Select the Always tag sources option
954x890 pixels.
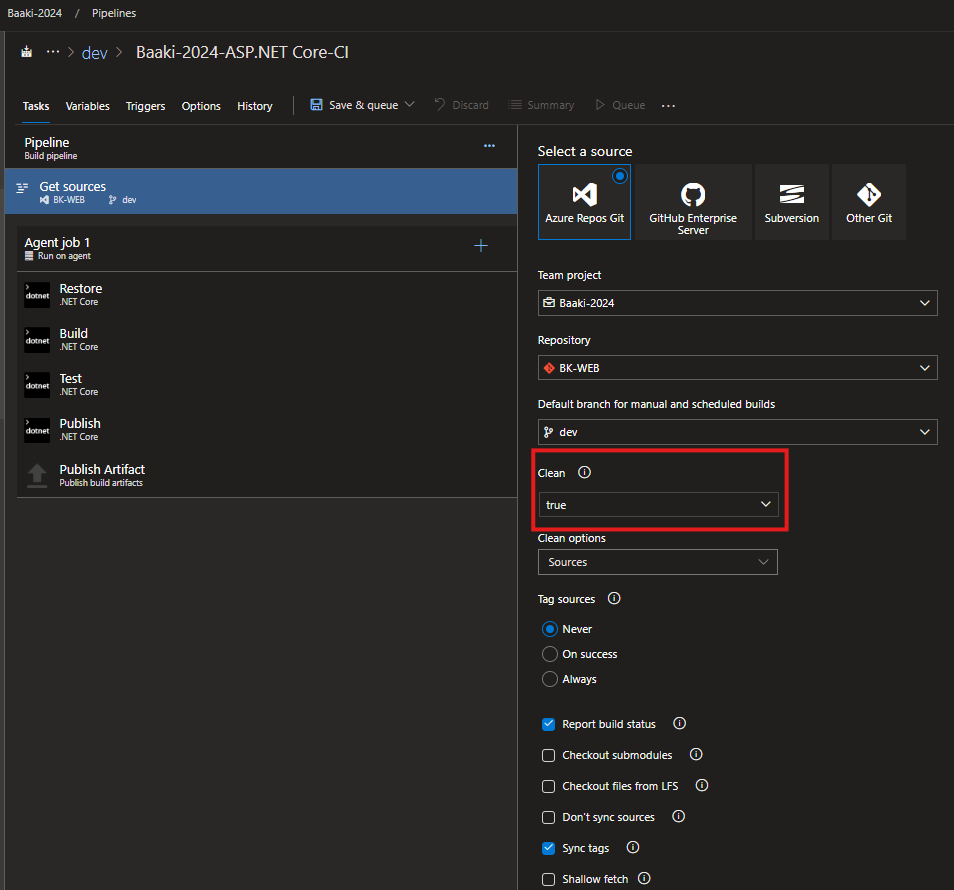tap(549, 679)
